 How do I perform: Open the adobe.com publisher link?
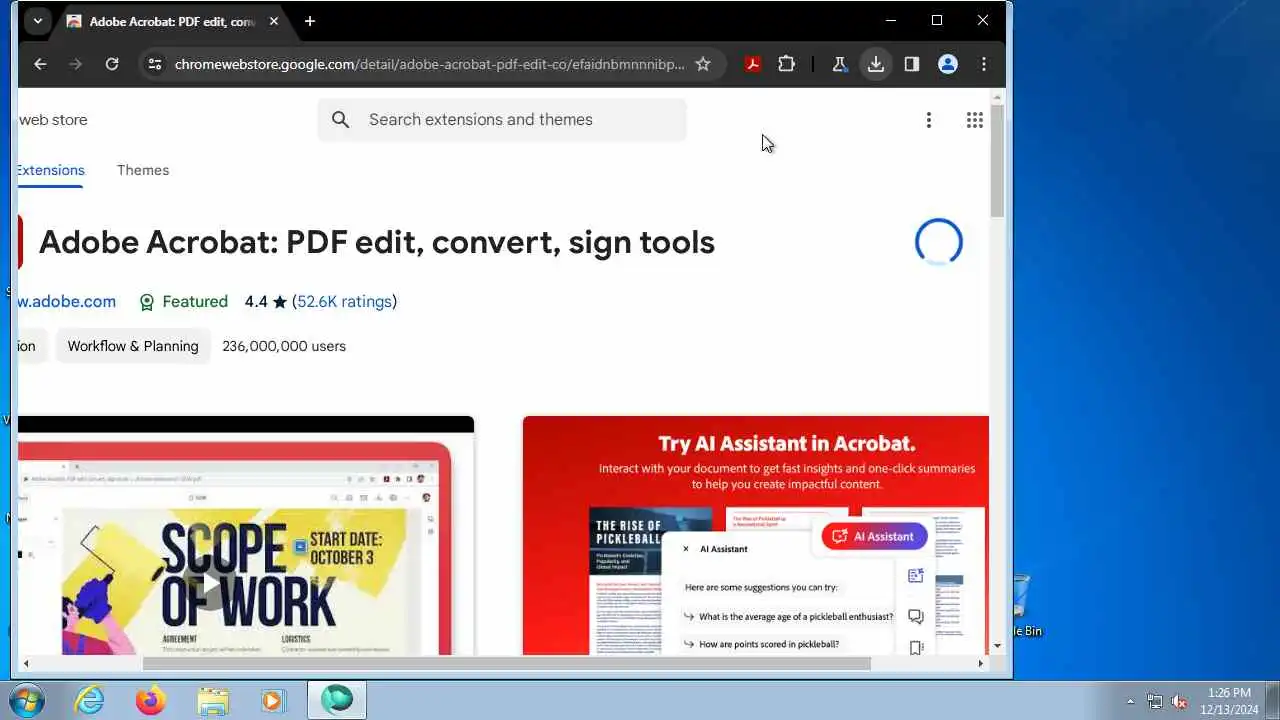point(67,301)
